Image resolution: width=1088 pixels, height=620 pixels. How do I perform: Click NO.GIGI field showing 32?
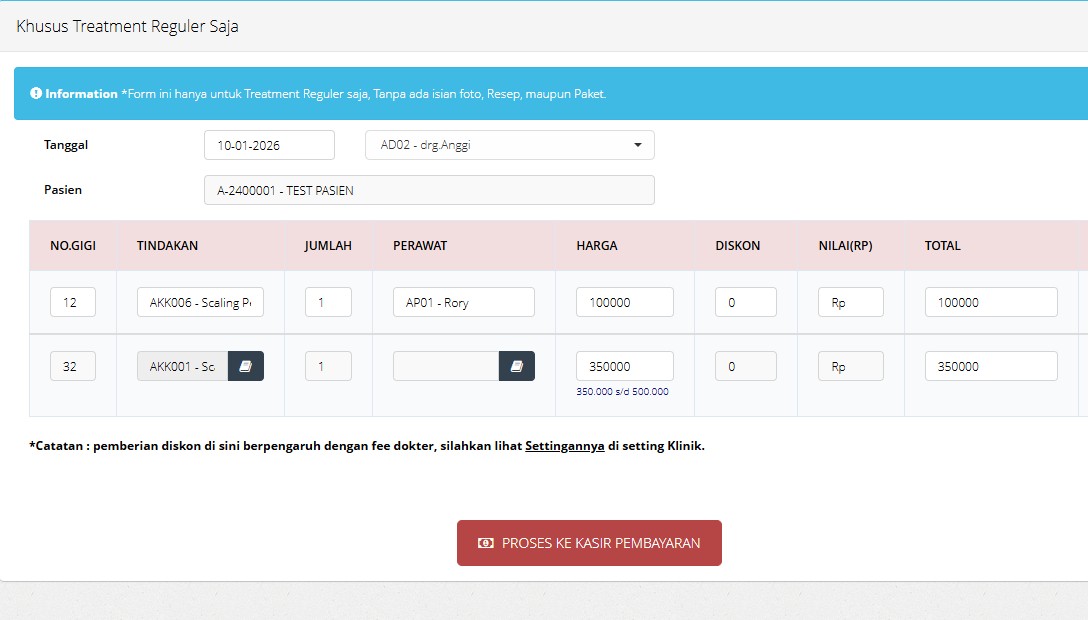pos(72,366)
